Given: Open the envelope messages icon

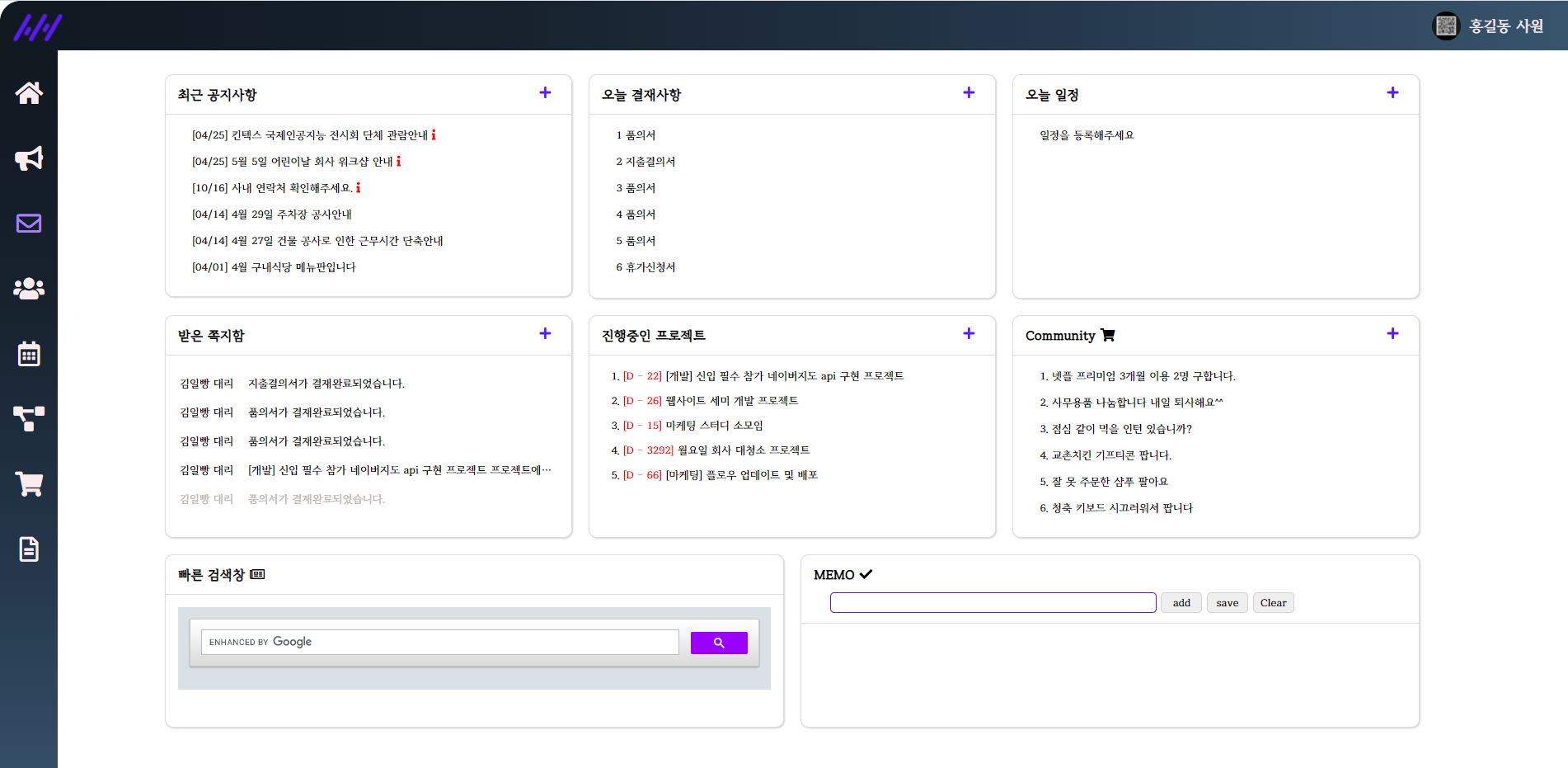Looking at the screenshot, I should [29, 224].
